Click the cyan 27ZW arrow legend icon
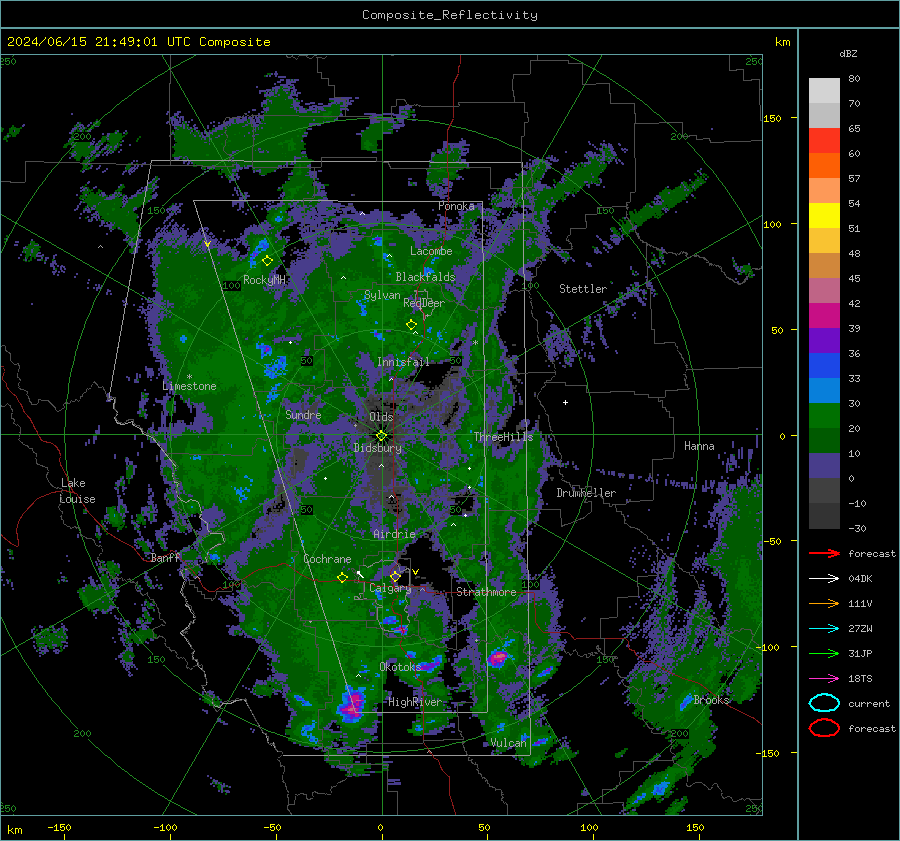The image size is (900, 841). pos(824,628)
